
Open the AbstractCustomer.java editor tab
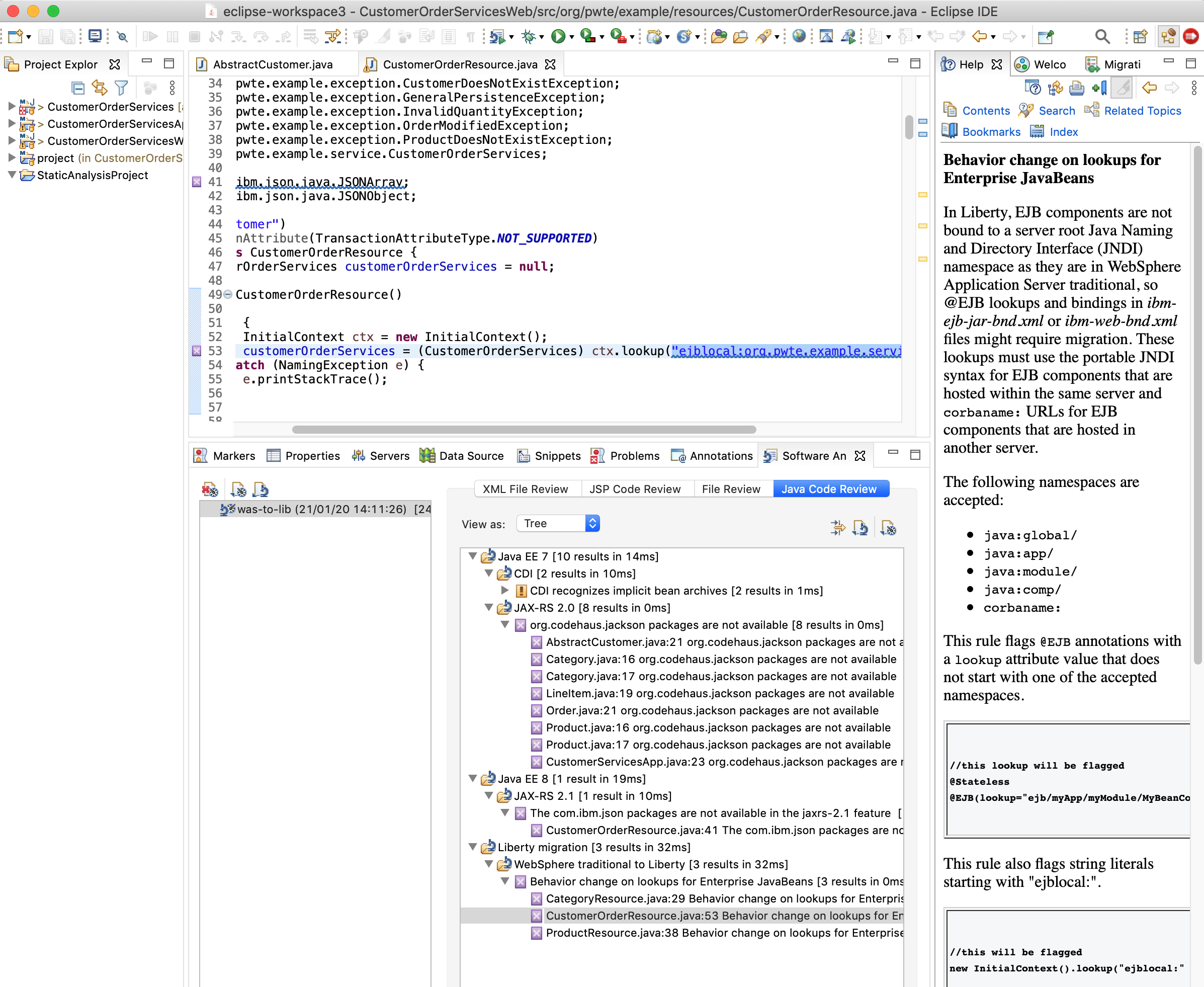click(272, 64)
